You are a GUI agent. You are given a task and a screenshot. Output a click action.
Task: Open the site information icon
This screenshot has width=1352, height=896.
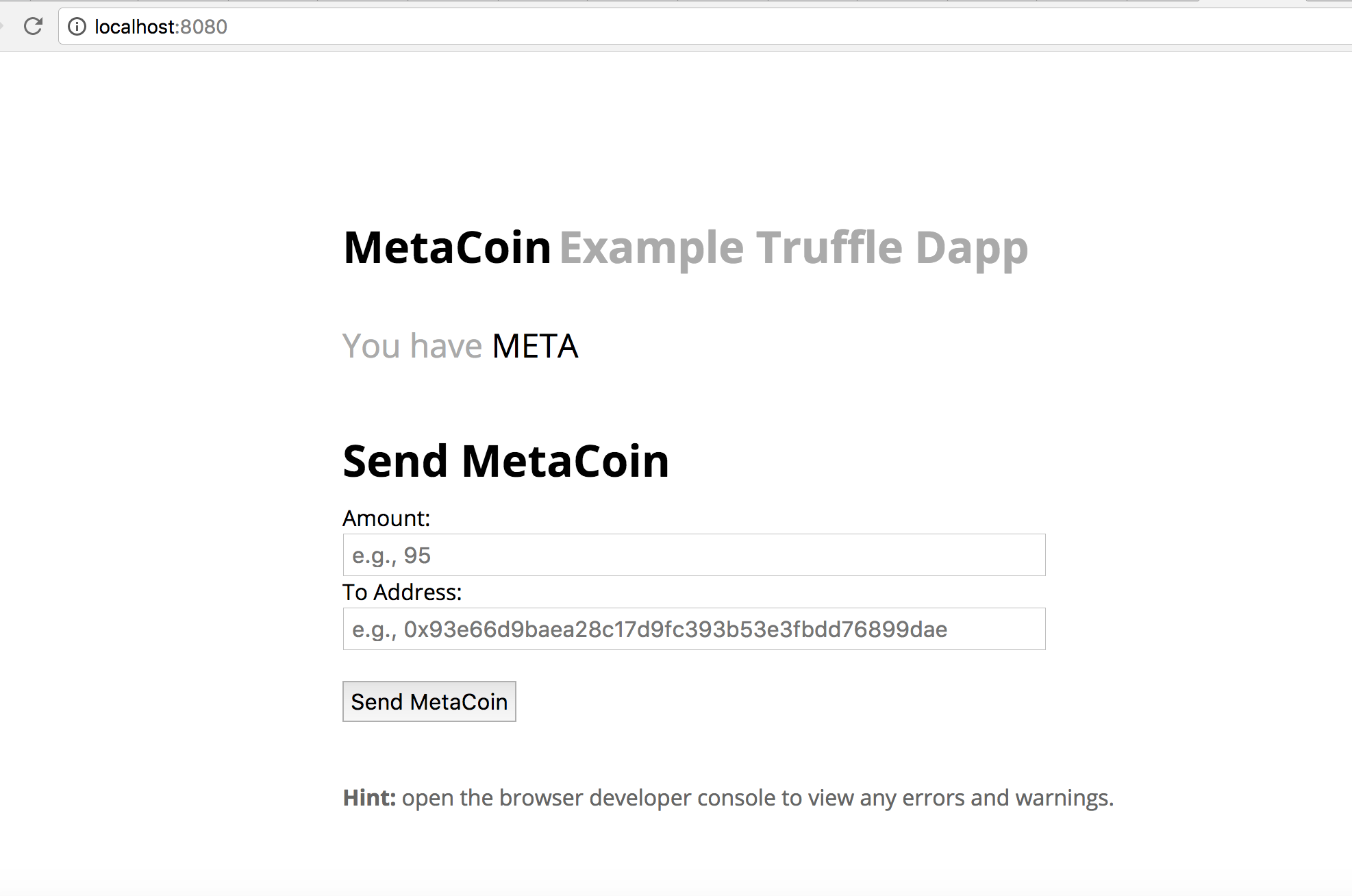(77, 27)
